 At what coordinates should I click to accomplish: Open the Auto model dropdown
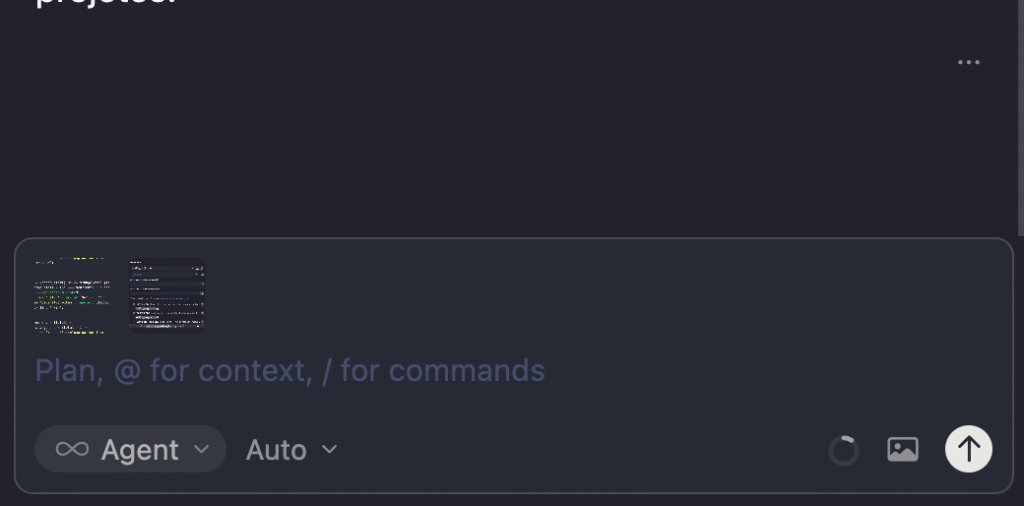click(x=276, y=450)
